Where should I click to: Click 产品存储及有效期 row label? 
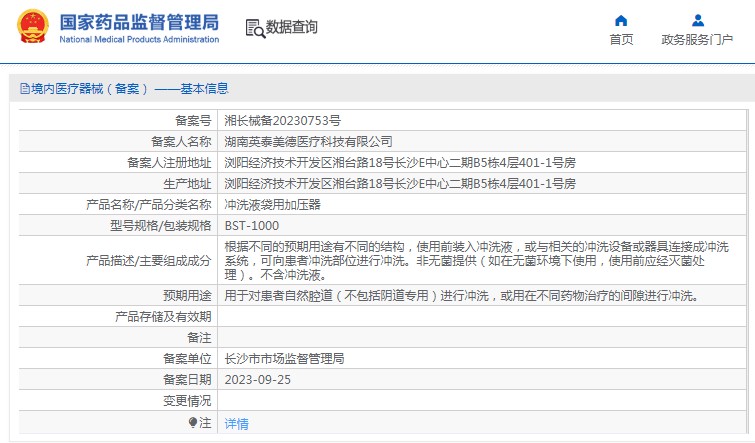point(163,316)
